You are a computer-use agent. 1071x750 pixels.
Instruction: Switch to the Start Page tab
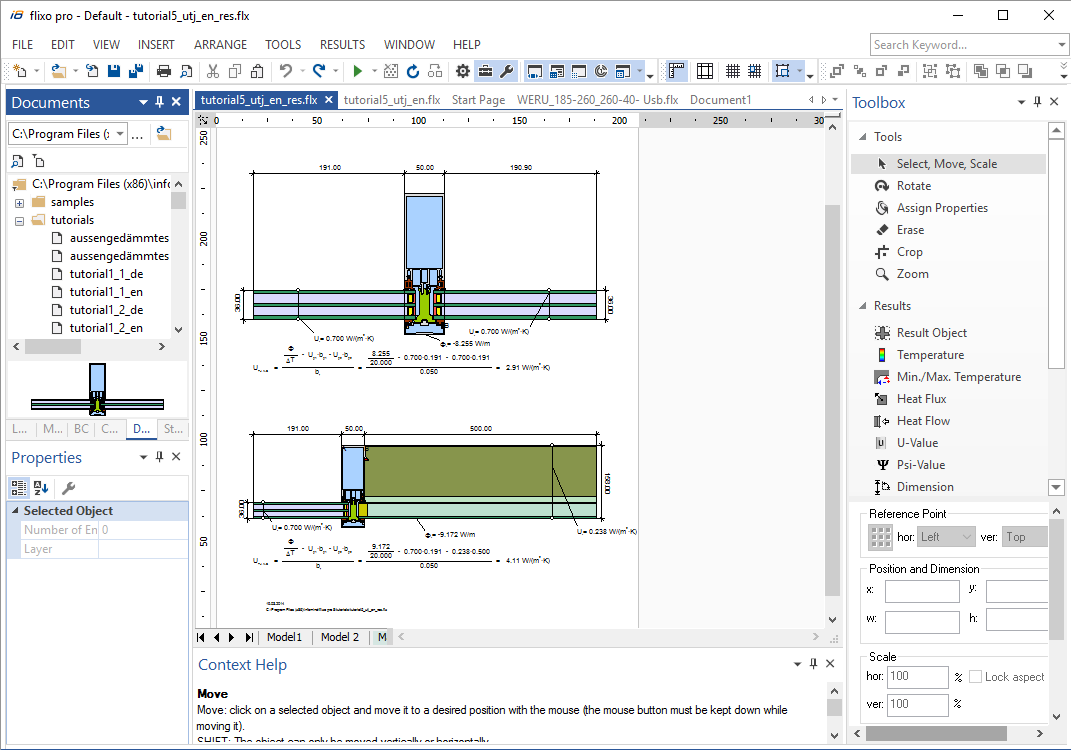[478, 100]
